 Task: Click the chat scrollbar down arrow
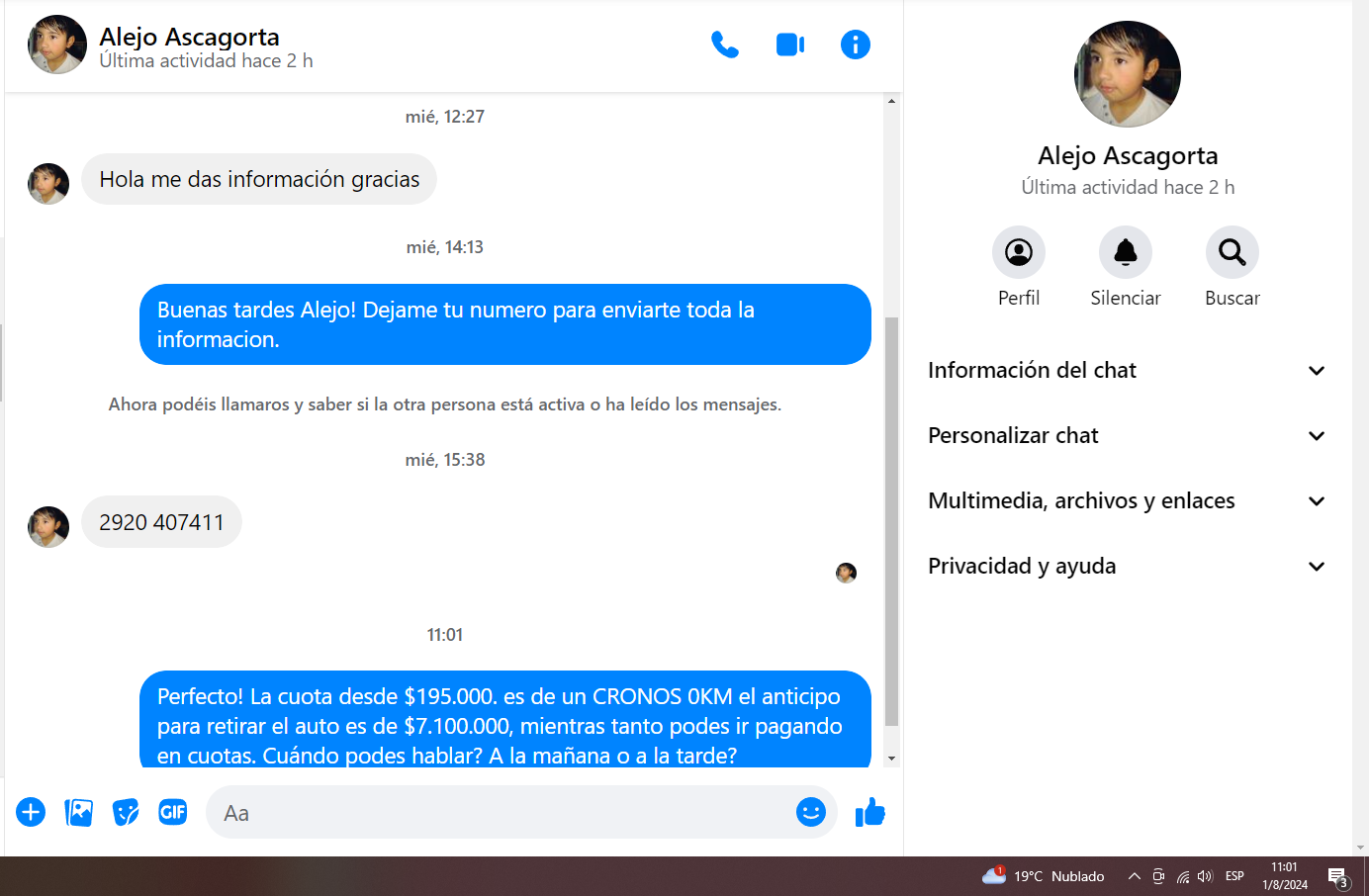[x=891, y=759]
